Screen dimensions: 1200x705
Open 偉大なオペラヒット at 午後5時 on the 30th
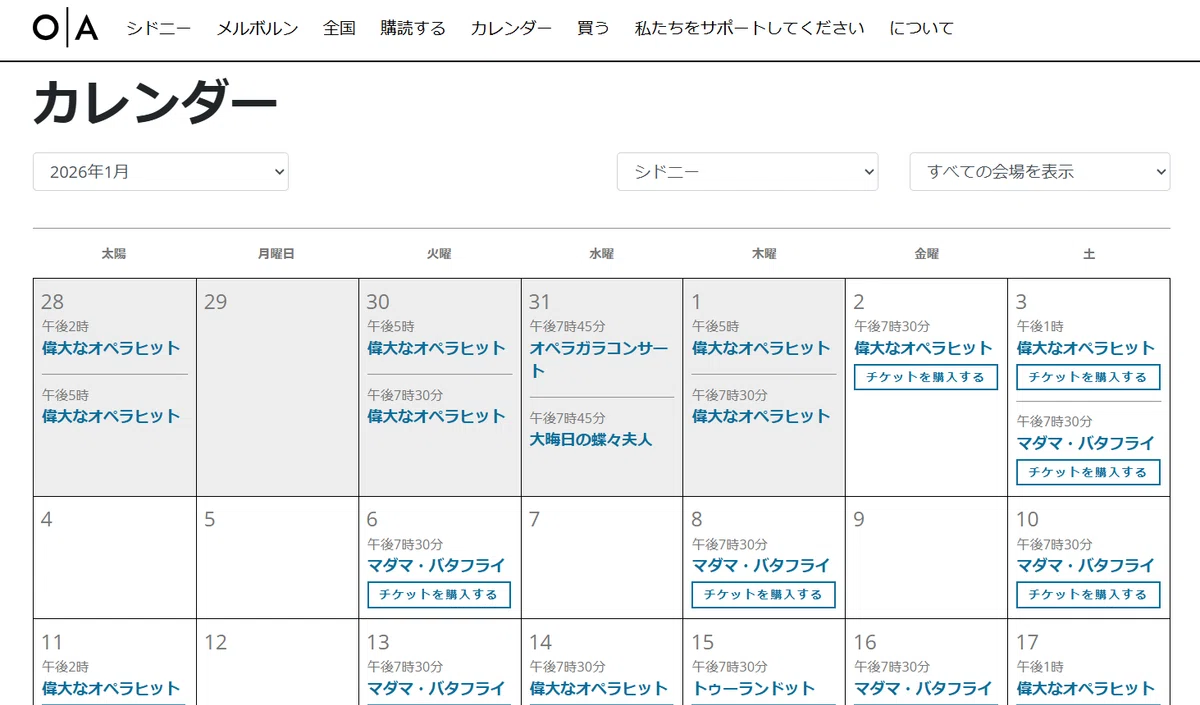click(x=436, y=348)
